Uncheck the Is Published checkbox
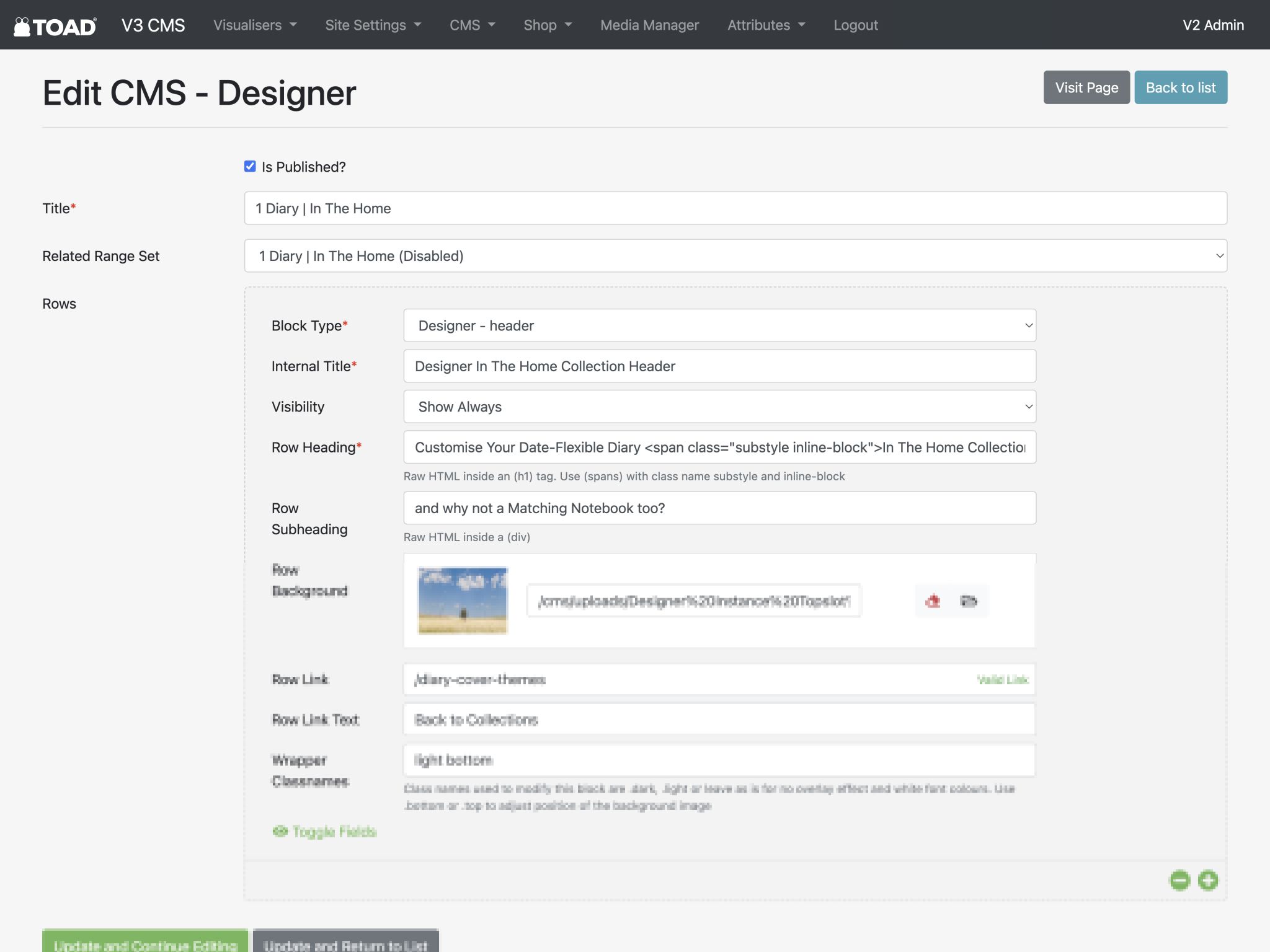This screenshot has height=952, width=1270. point(250,166)
